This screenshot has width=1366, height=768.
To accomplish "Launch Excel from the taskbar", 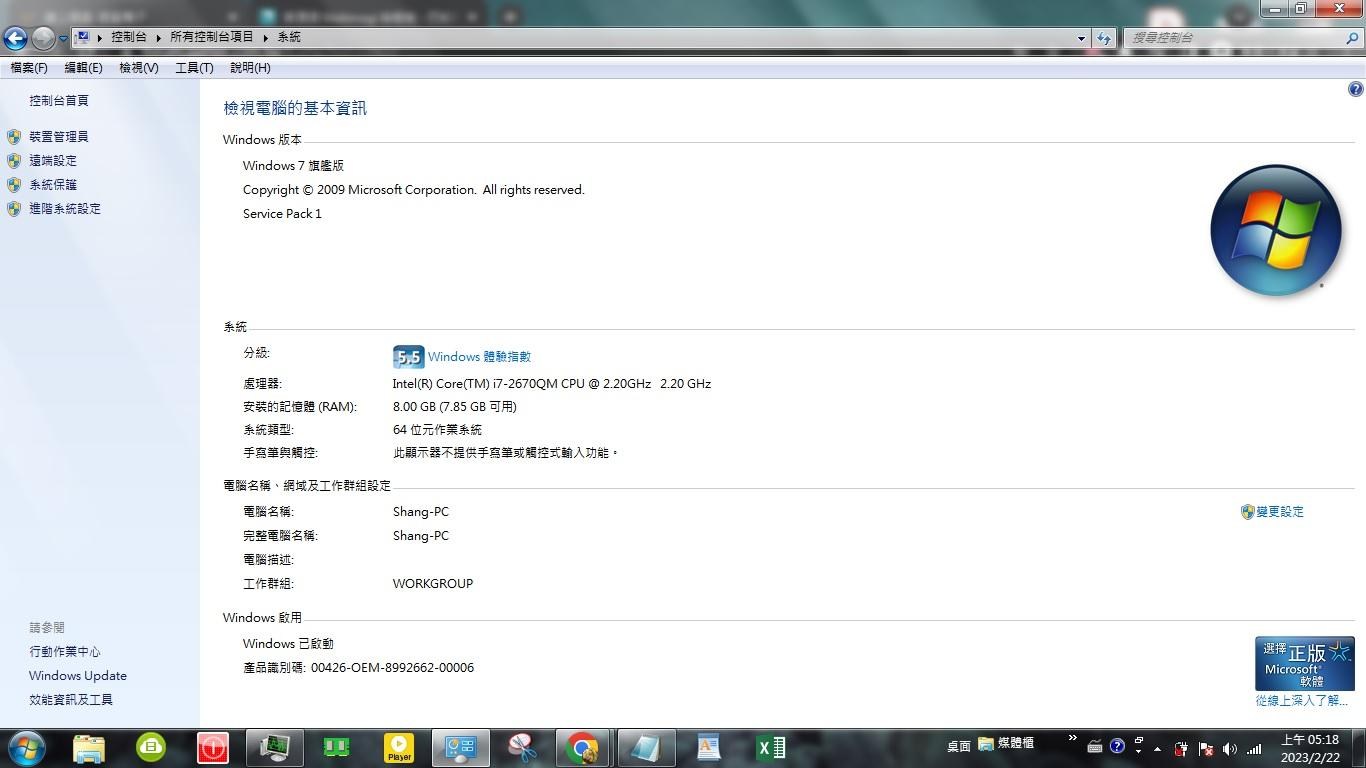I will 771,747.
